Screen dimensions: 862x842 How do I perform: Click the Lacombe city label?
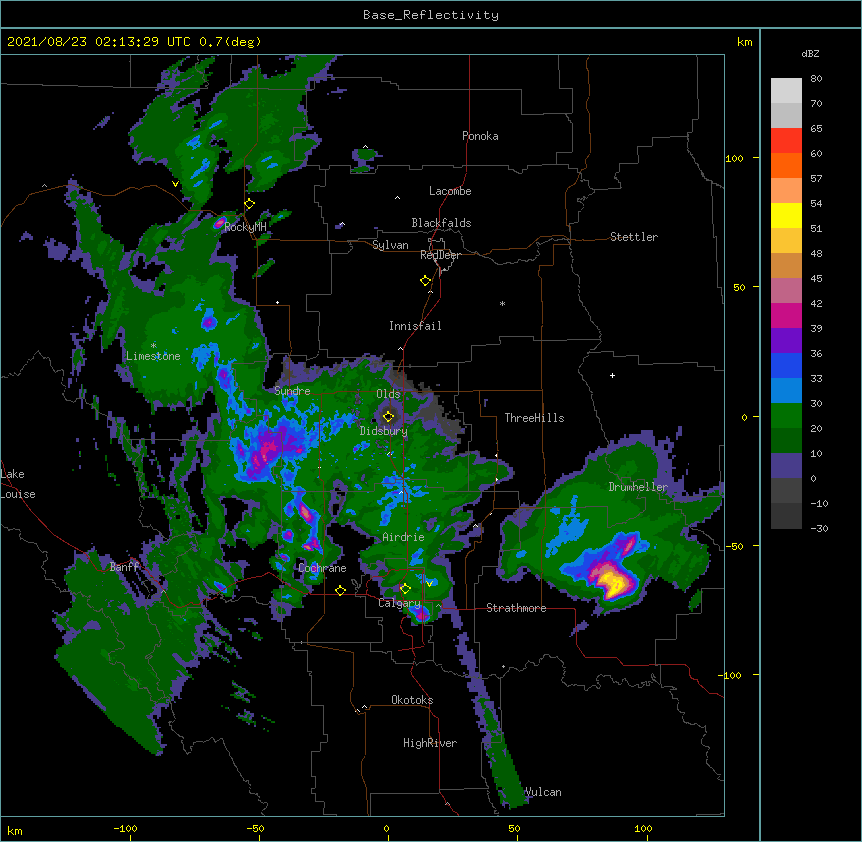[450, 191]
